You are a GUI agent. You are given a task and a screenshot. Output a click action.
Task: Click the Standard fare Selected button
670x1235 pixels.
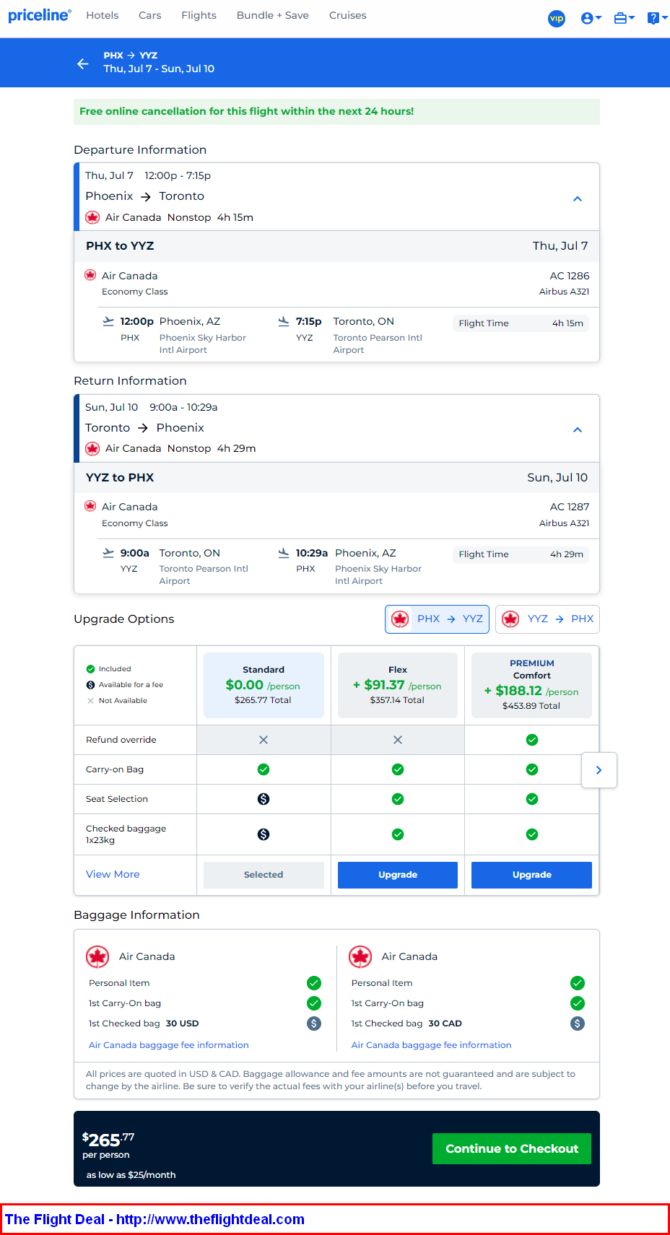[264, 875]
